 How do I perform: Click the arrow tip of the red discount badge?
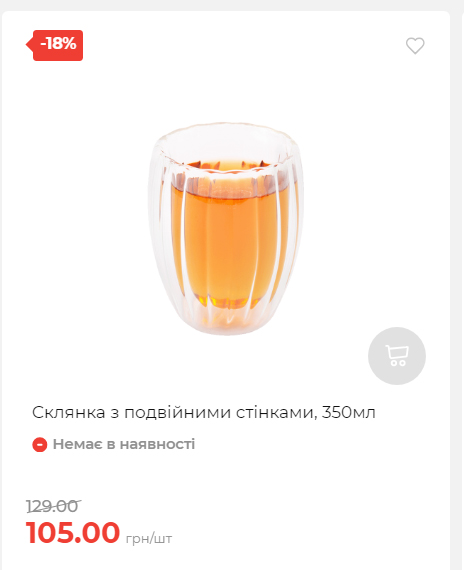29,45
